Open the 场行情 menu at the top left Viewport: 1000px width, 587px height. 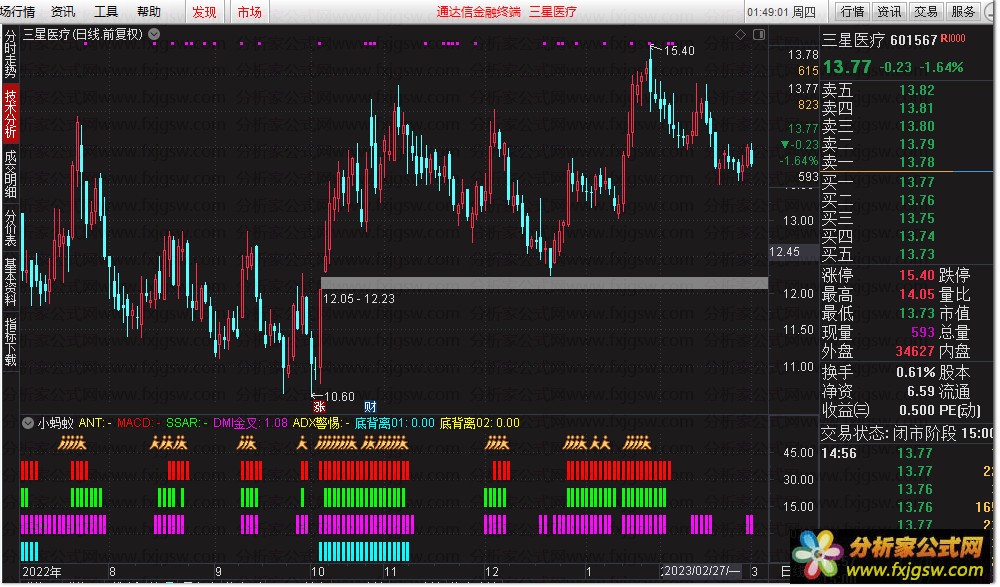click(18, 11)
